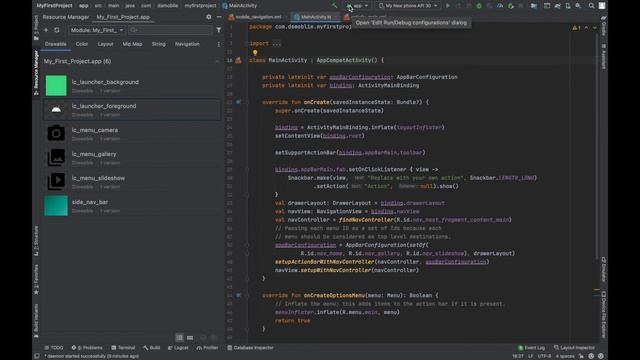The width and height of the screenshot is (640, 360).
Task: Show more resource tabs via vertical dots
Action: (x=218, y=44)
